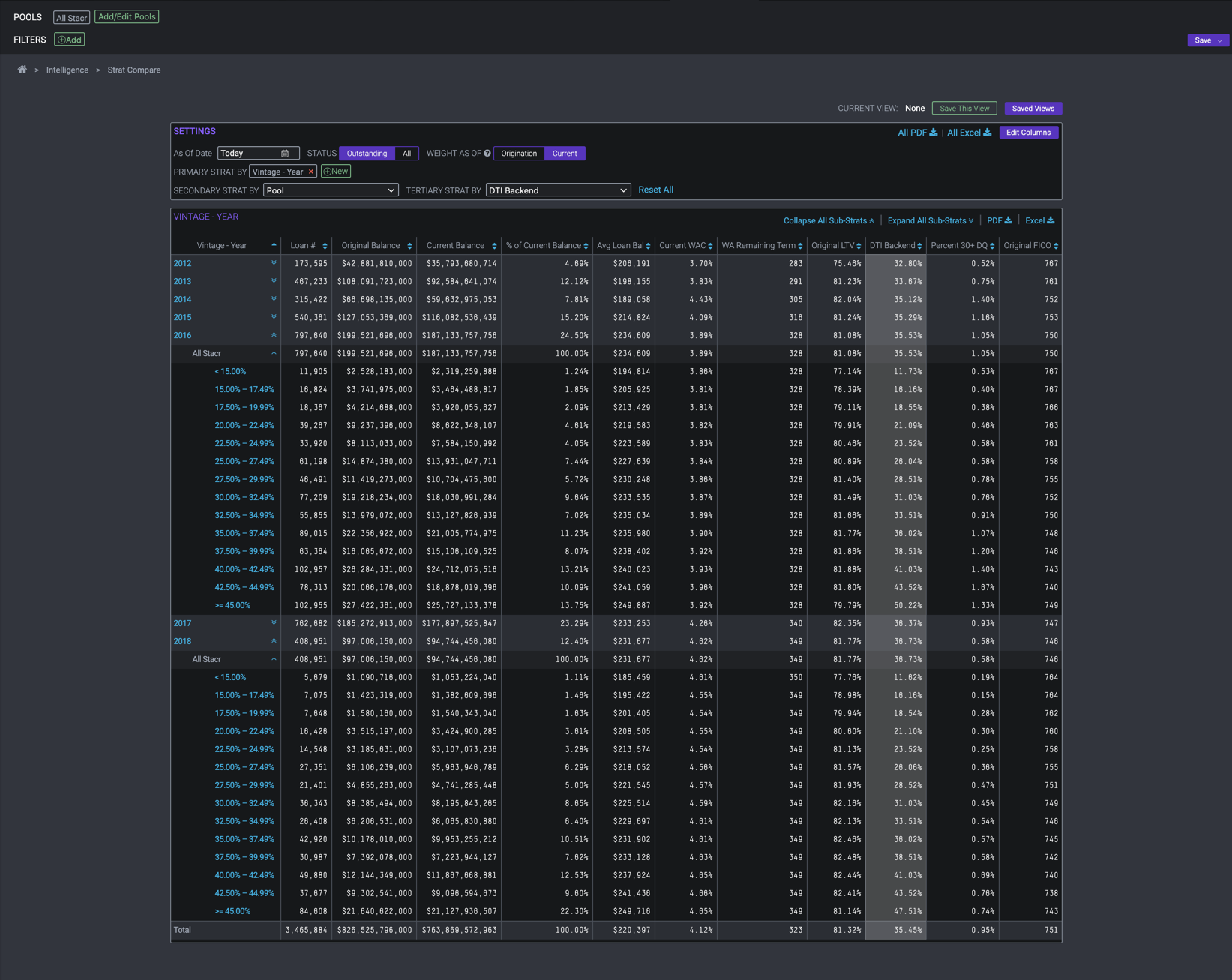The image size is (1232, 980).
Task: Go to Intelligence in breadcrumb
Action: (x=67, y=70)
